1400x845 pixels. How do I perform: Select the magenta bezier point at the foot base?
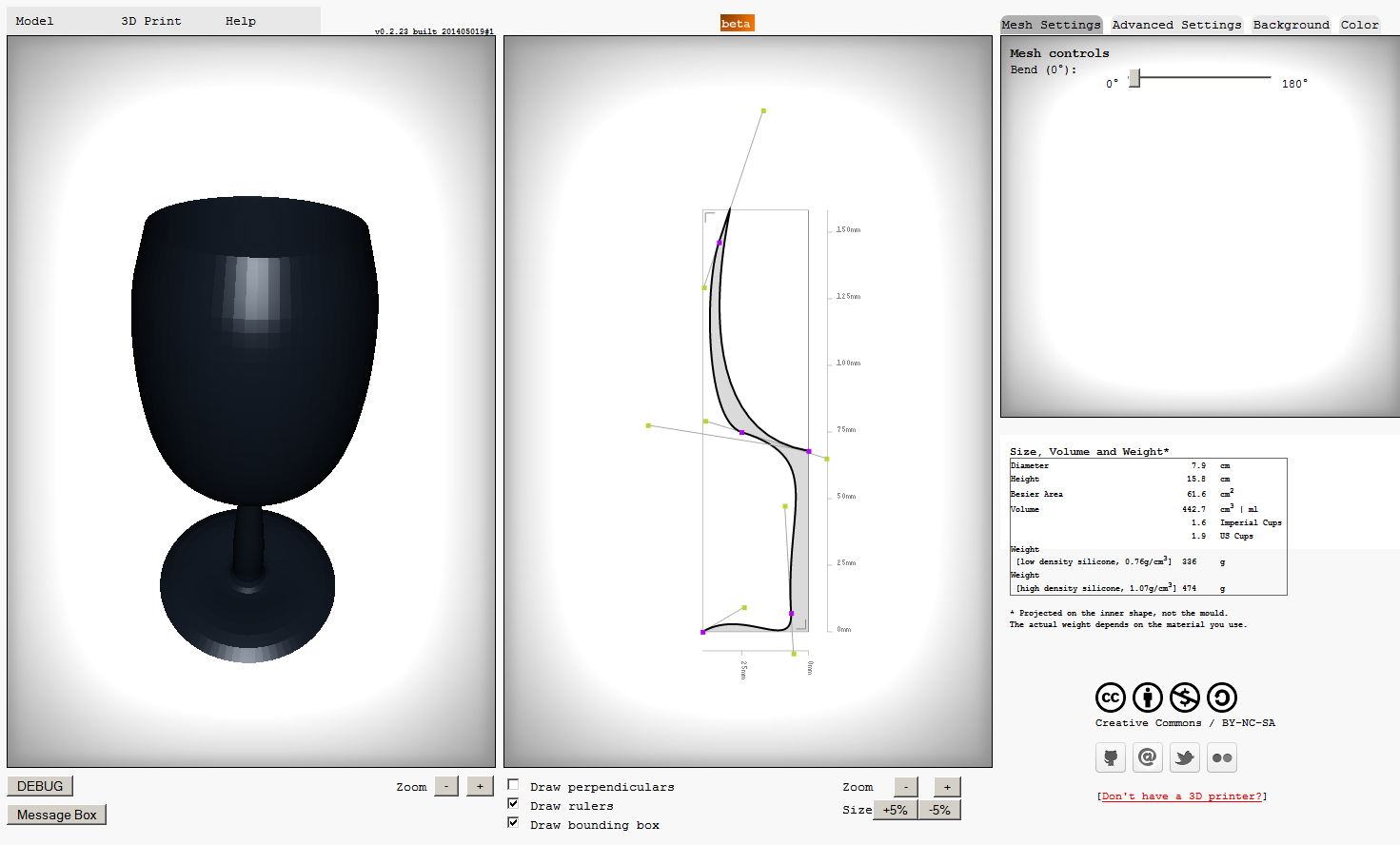click(x=703, y=632)
